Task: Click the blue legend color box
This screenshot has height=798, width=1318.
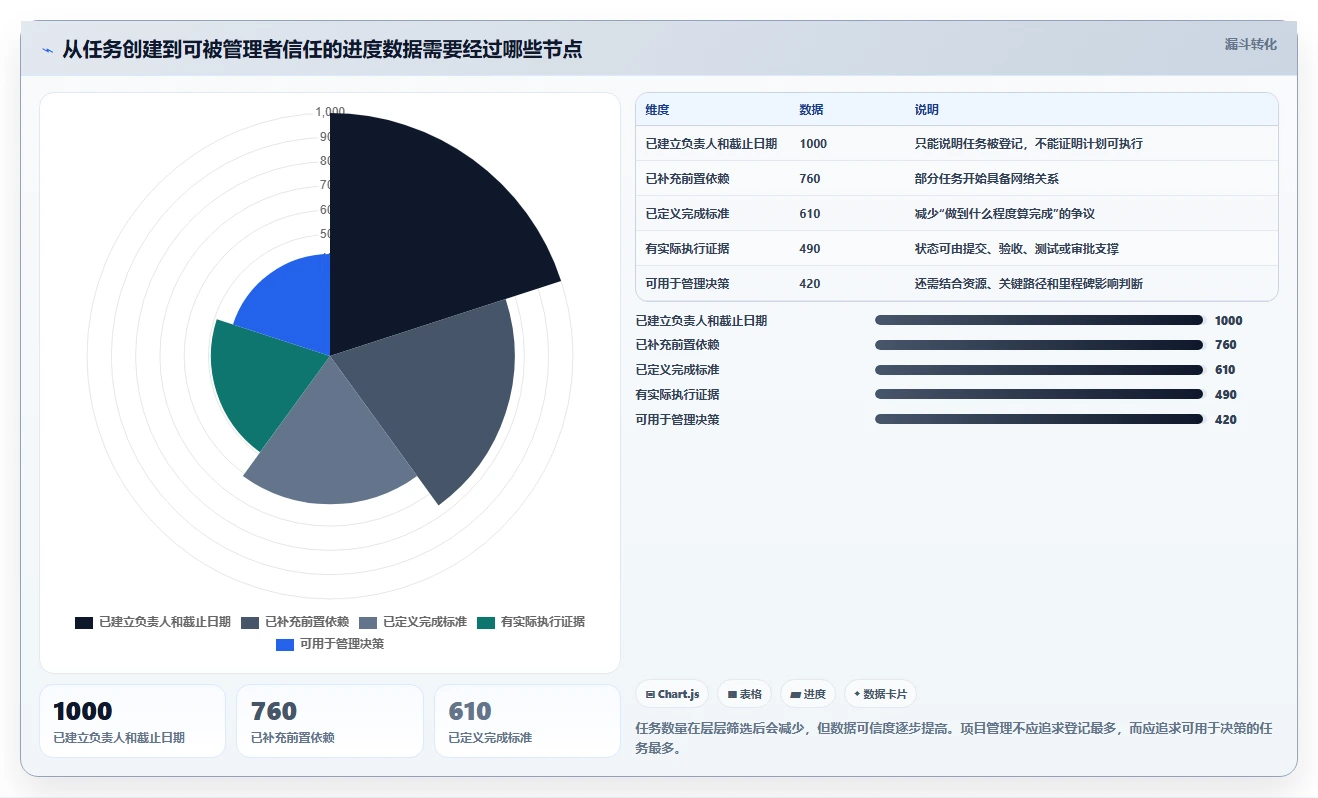Action: [285, 644]
